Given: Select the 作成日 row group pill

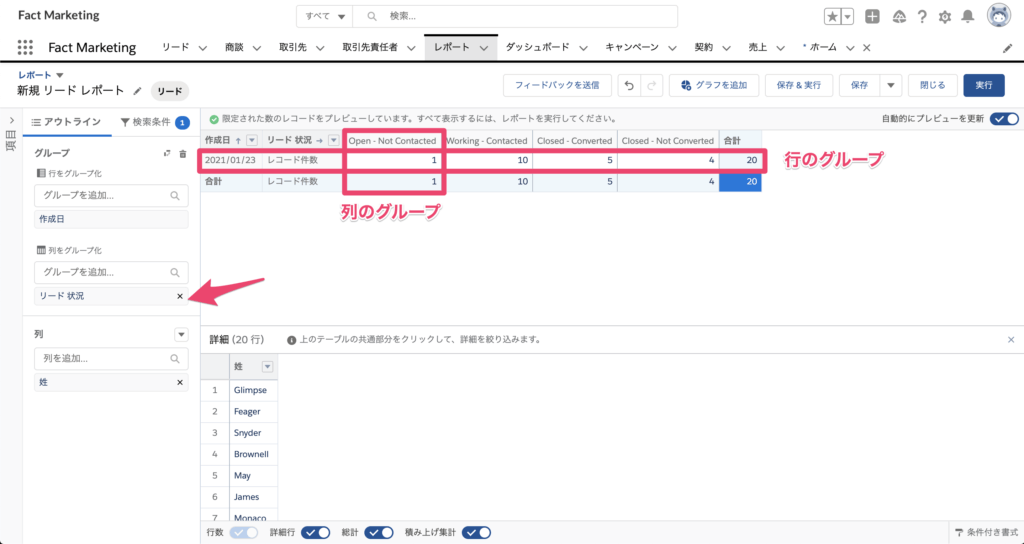Looking at the screenshot, I should point(111,219).
